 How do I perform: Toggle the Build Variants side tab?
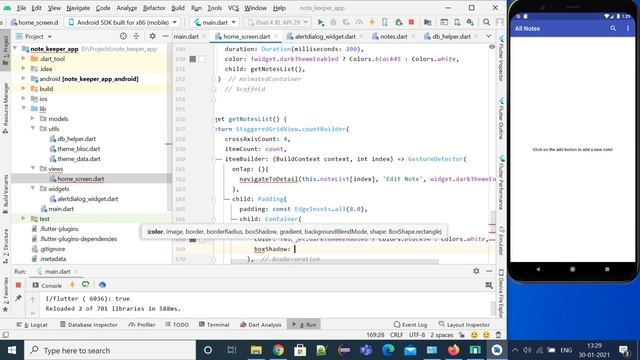pos(5,193)
